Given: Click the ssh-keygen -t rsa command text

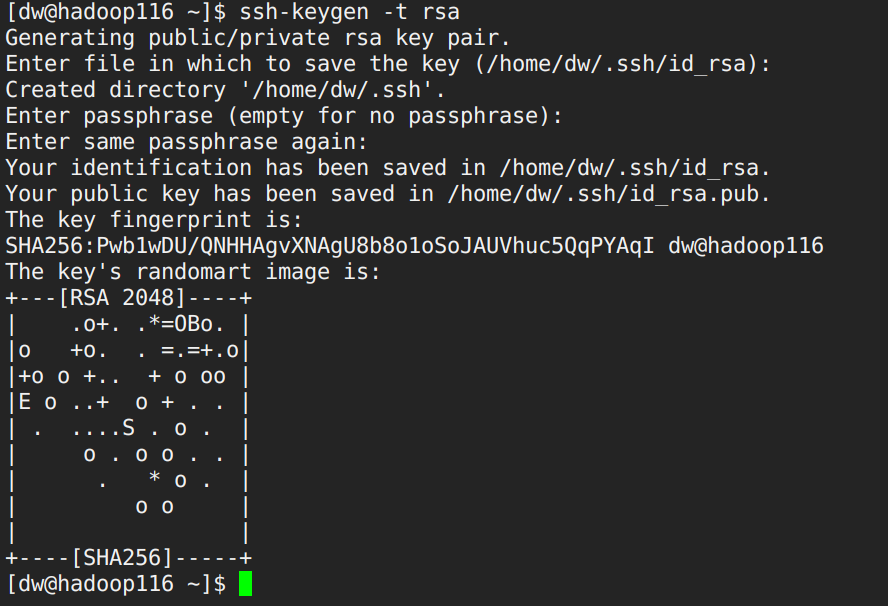Looking at the screenshot, I should pyautogui.click(x=349, y=12).
